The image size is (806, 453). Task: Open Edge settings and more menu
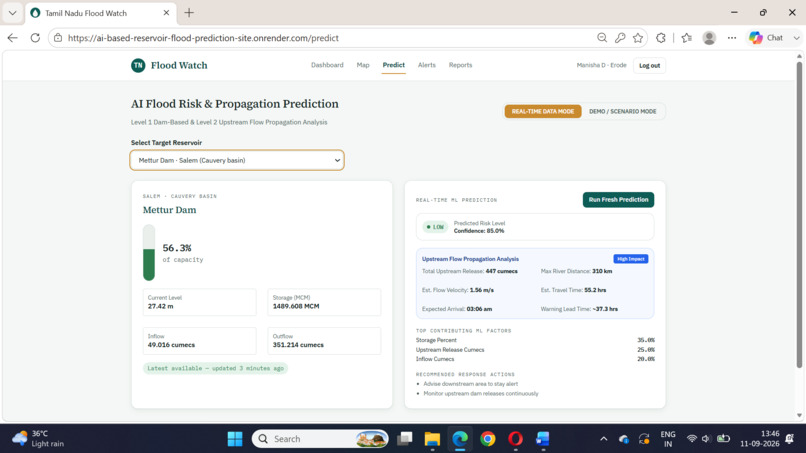tap(732, 38)
